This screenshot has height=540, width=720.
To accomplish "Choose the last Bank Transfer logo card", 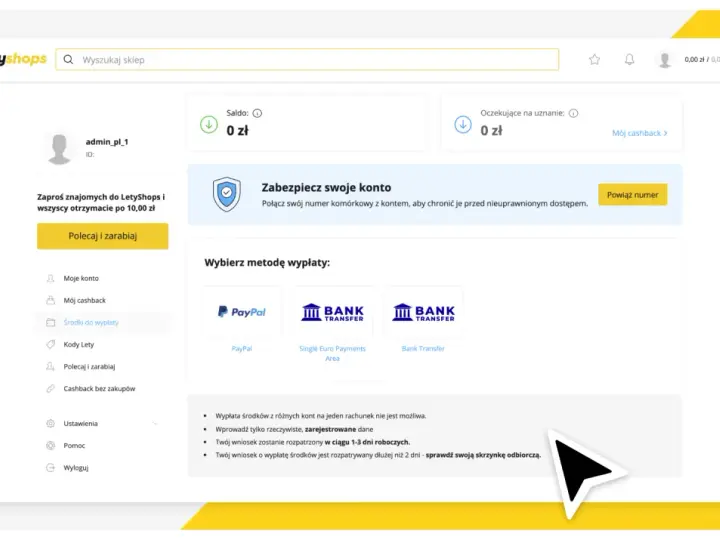I will pos(423,312).
